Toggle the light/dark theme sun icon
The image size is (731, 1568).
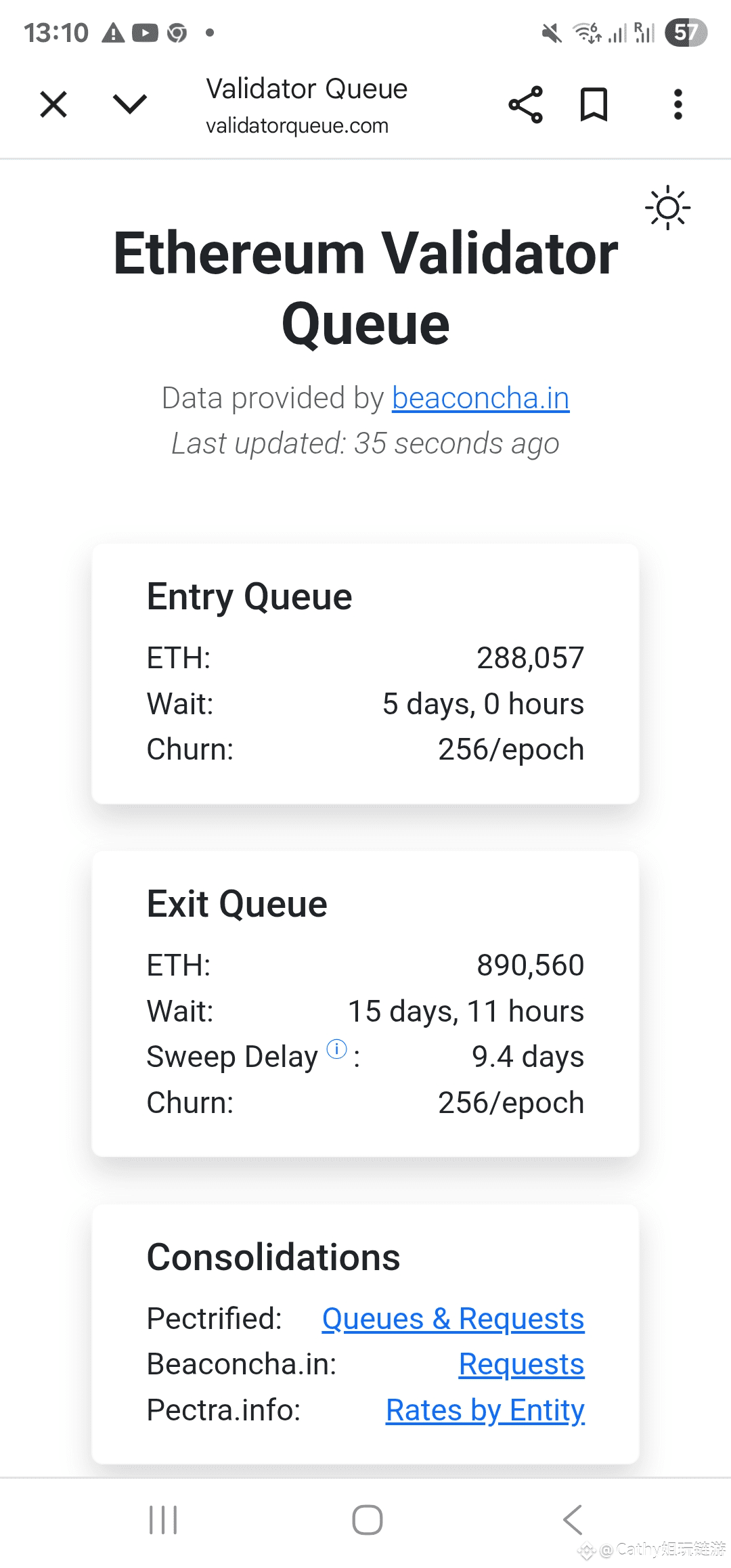coord(667,208)
